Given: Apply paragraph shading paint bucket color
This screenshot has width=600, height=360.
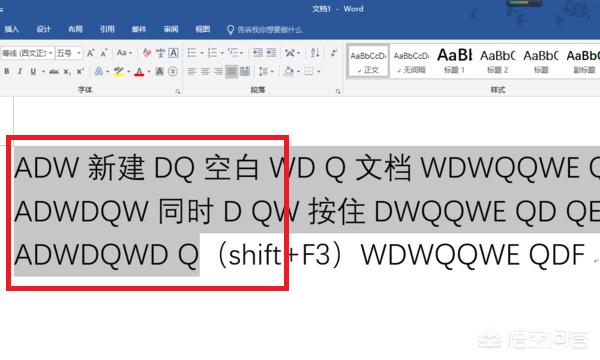Looking at the screenshot, I should 289,71.
